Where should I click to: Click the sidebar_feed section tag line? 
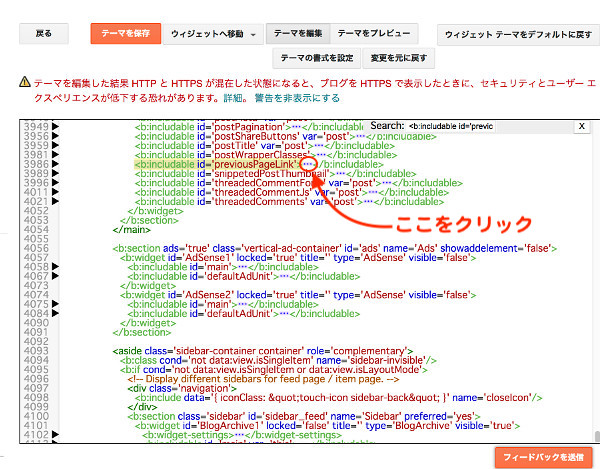[x=304, y=416]
